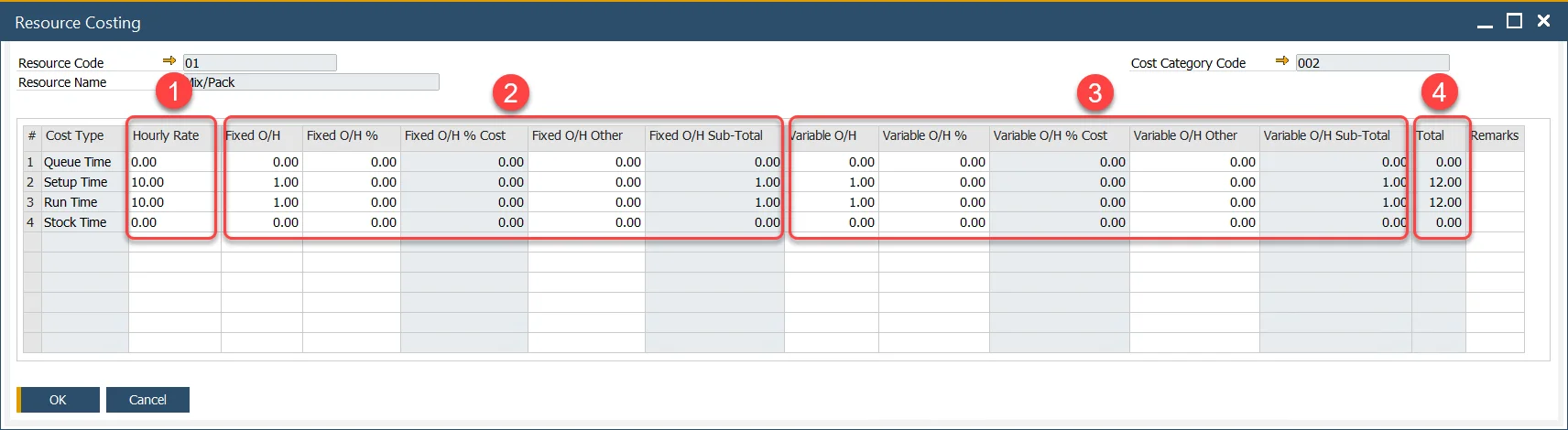Edit the Hourly Rate of Stock Time
Viewport: 1568px width, 430px height.
pos(174,222)
